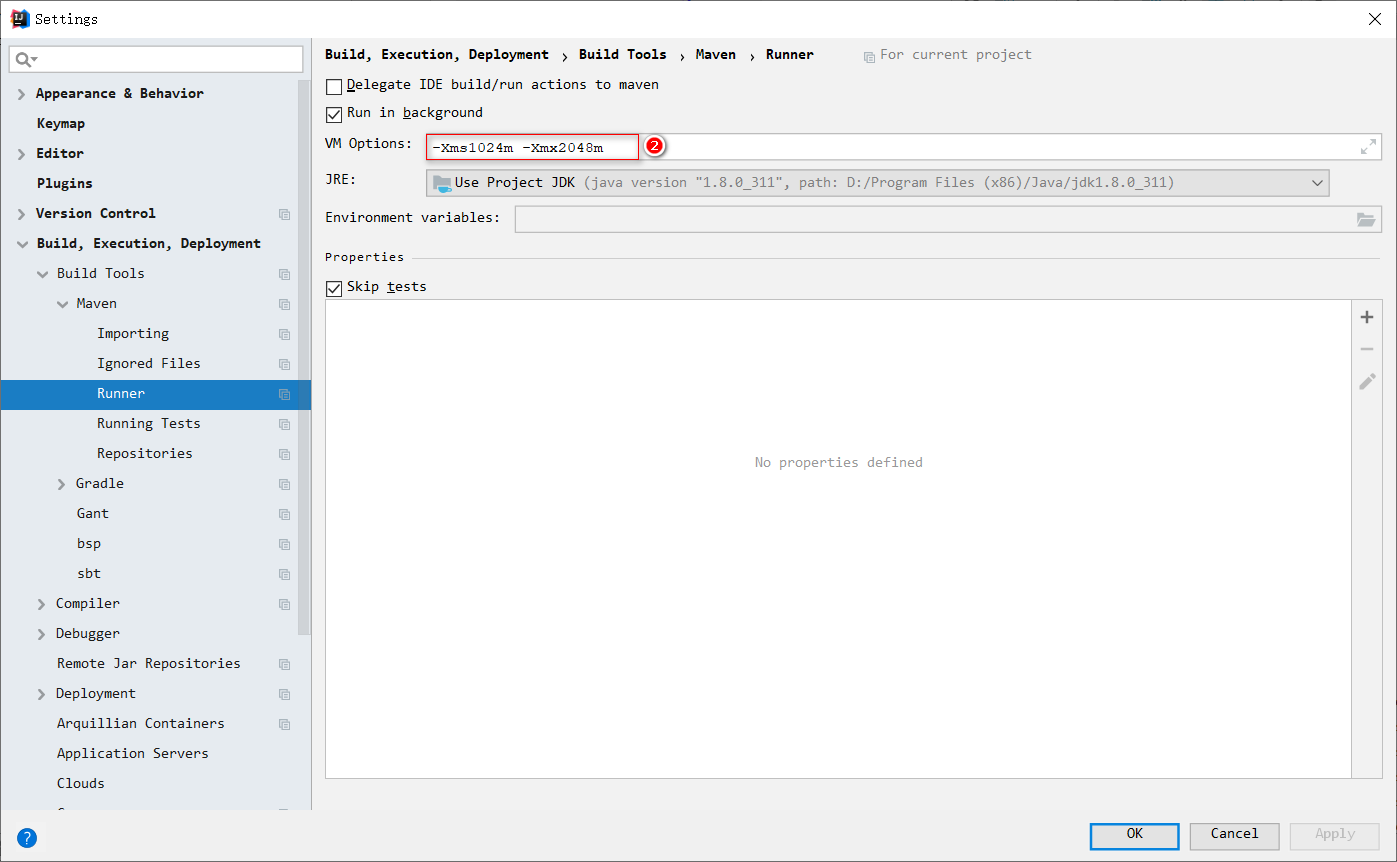Expand Appearance & Behavior section
This screenshot has width=1397, height=862.
[22, 94]
